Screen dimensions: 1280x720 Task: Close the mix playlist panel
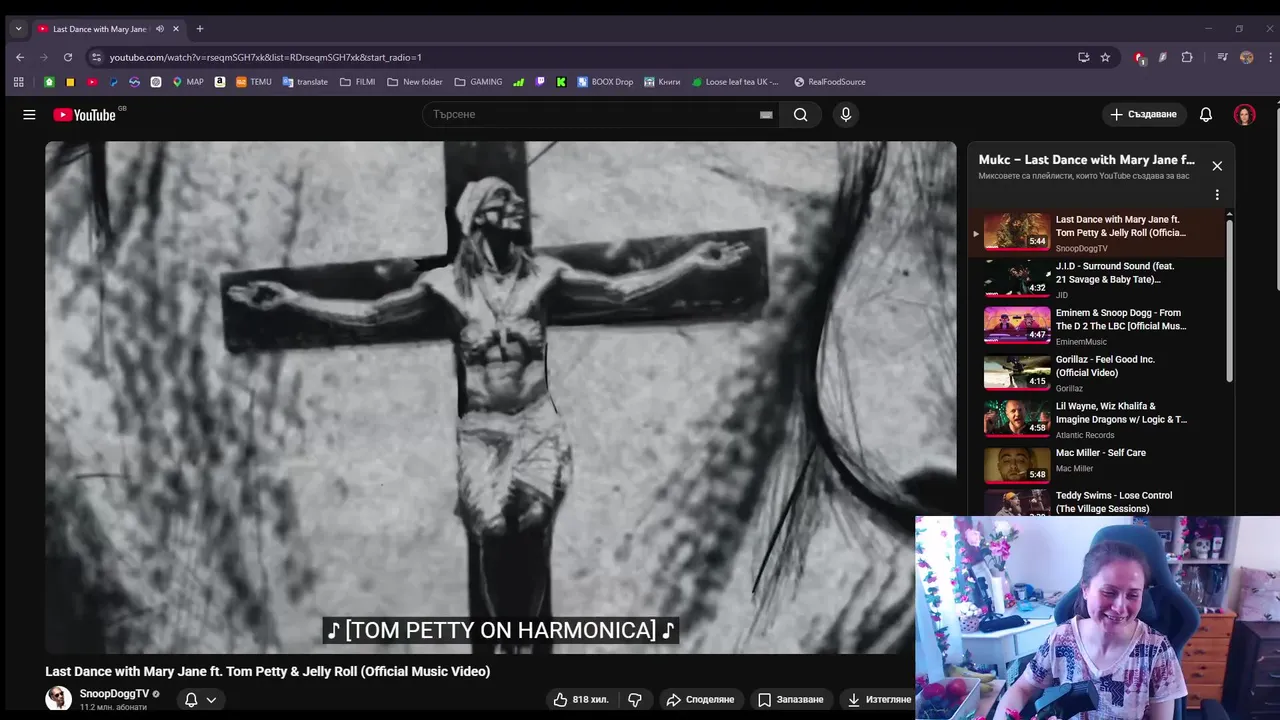[1217, 166]
